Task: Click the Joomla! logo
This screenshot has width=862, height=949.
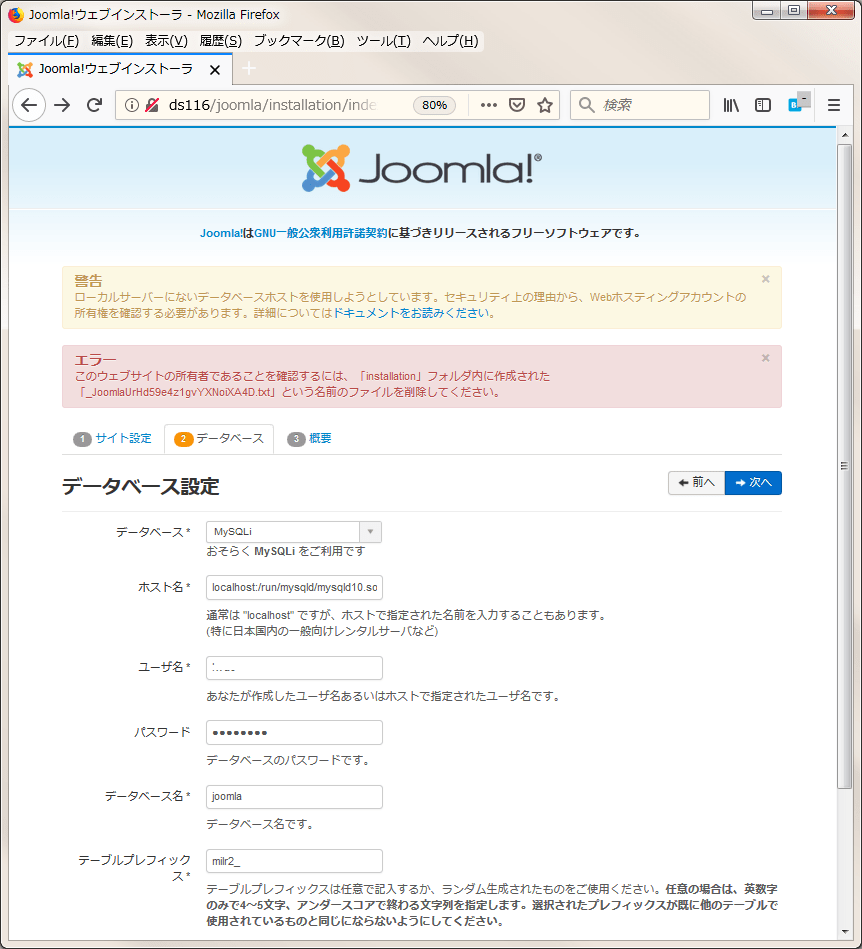Action: tap(422, 168)
